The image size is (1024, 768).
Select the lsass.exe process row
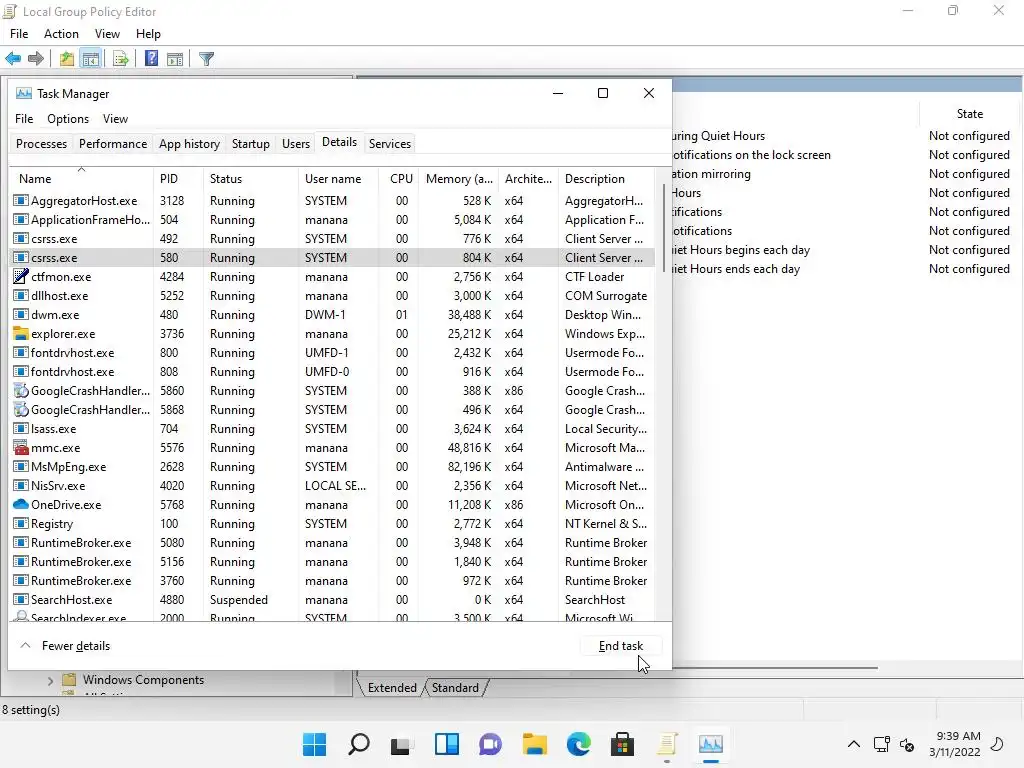click(332, 429)
